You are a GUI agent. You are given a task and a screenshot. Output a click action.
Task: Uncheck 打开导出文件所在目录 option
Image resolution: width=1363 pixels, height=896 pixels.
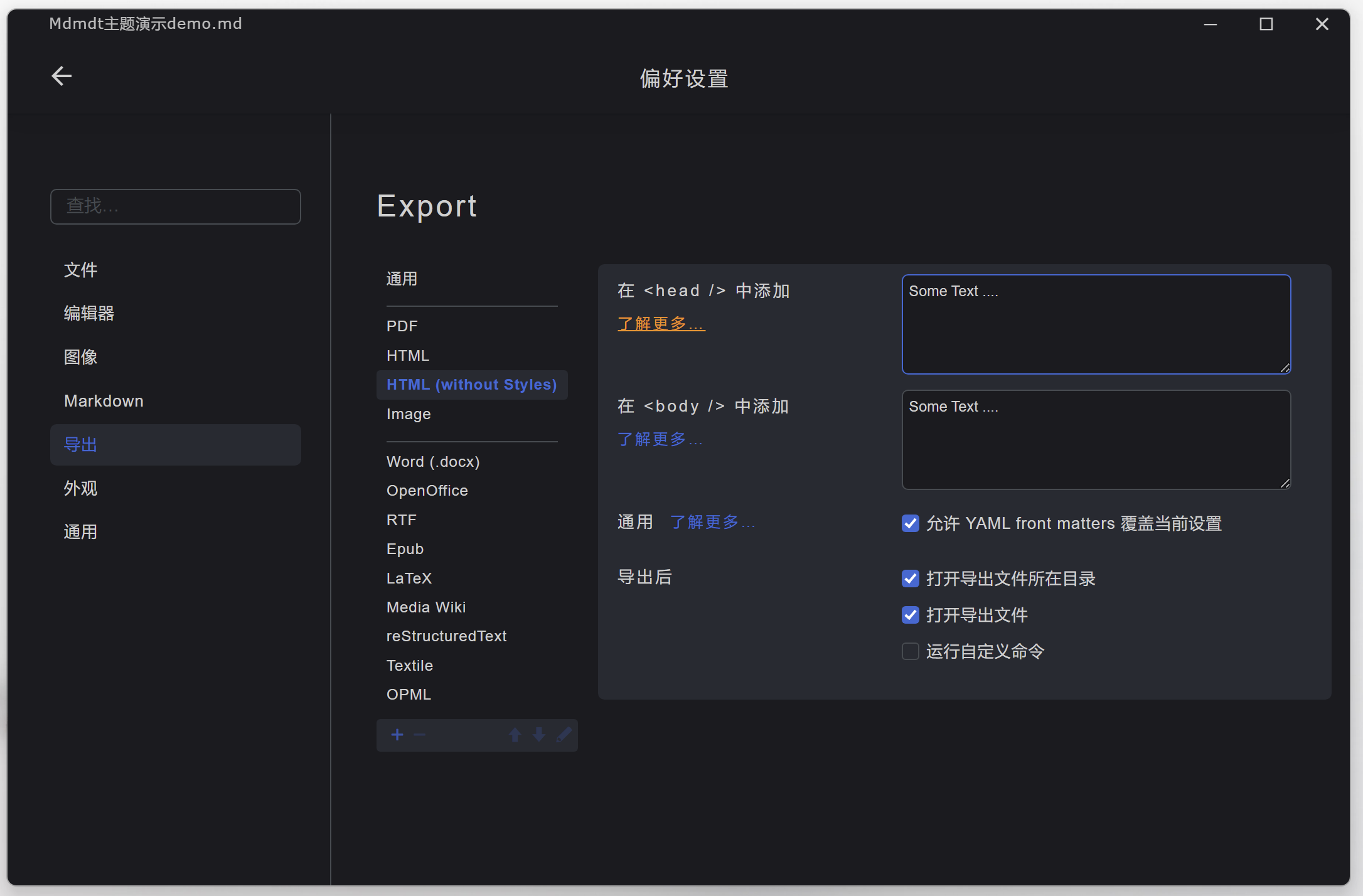coord(910,578)
